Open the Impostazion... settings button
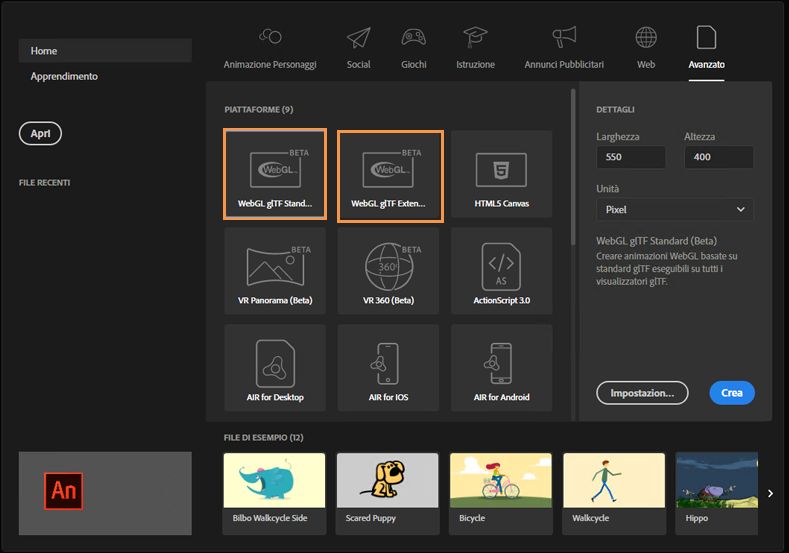789x553 pixels. pos(642,393)
